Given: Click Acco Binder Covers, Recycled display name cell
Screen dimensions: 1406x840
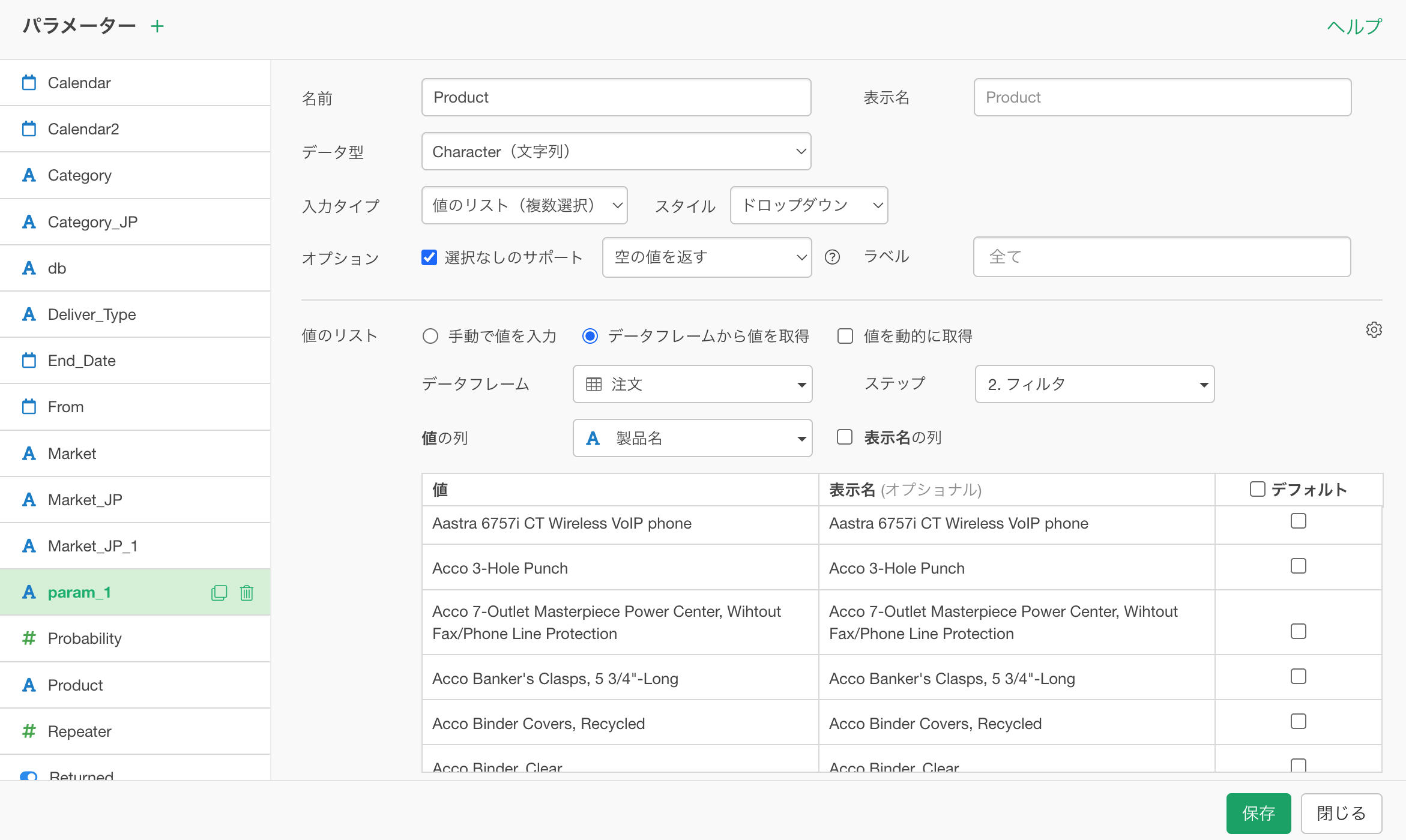Looking at the screenshot, I should tap(1017, 723).
